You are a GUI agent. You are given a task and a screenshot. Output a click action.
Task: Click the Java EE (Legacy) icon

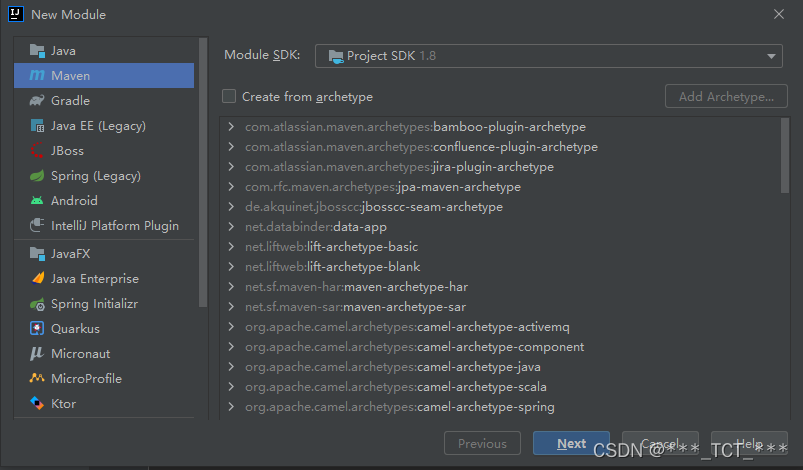[37, 125]
